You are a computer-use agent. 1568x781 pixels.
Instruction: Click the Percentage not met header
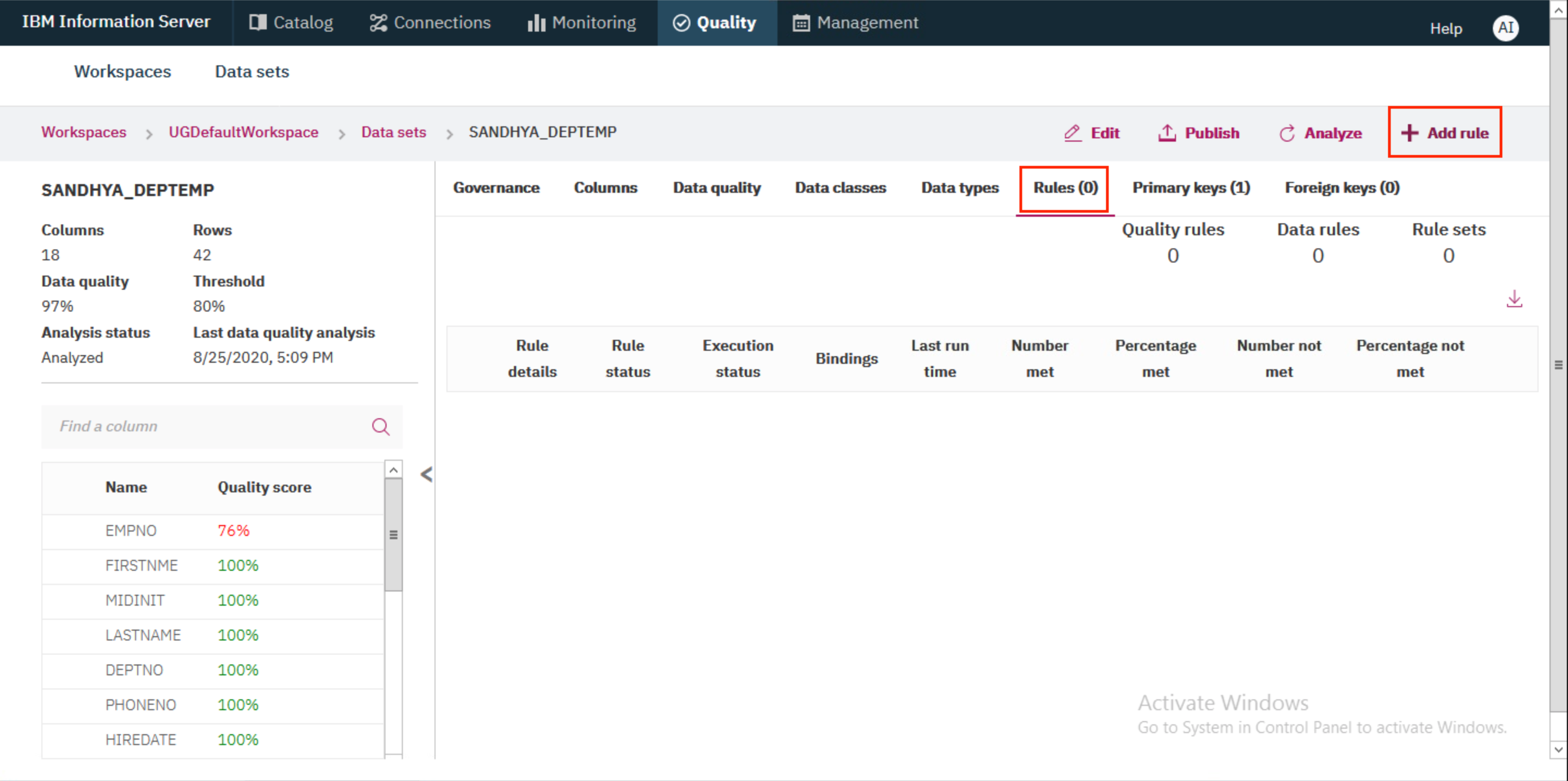click(1410, 358)
